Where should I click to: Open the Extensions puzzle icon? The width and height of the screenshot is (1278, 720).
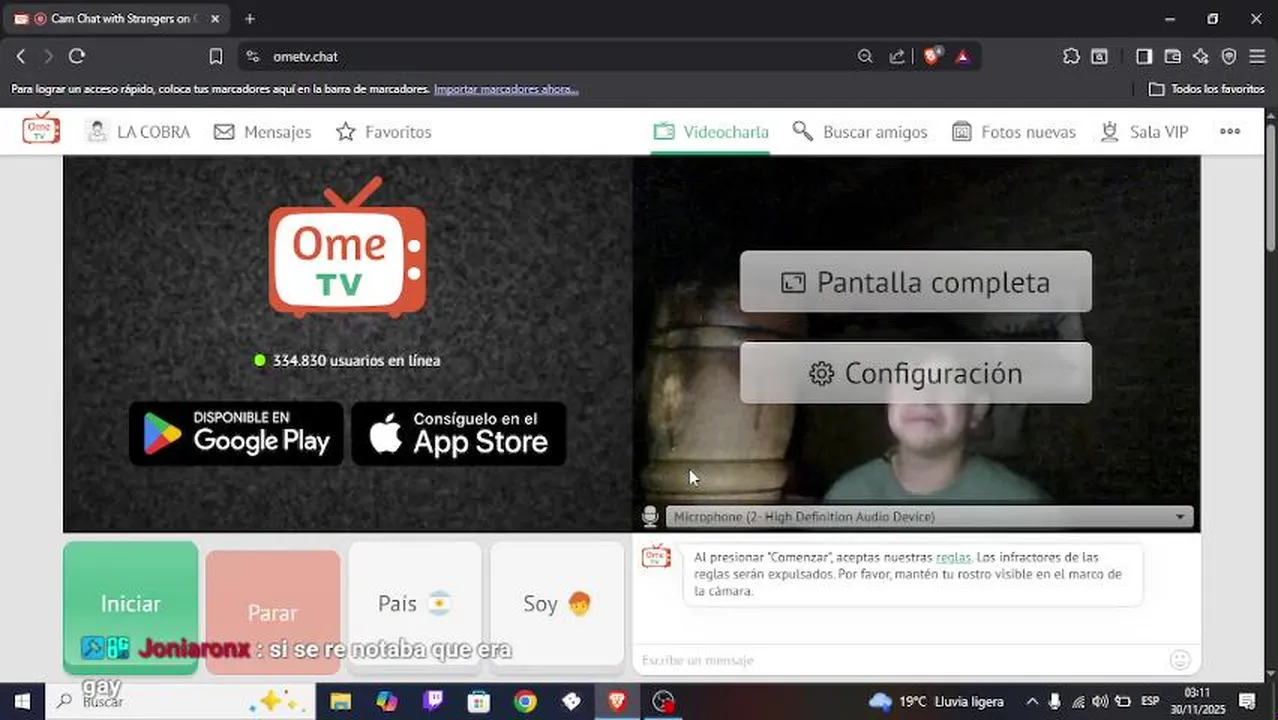point(1071,57)
